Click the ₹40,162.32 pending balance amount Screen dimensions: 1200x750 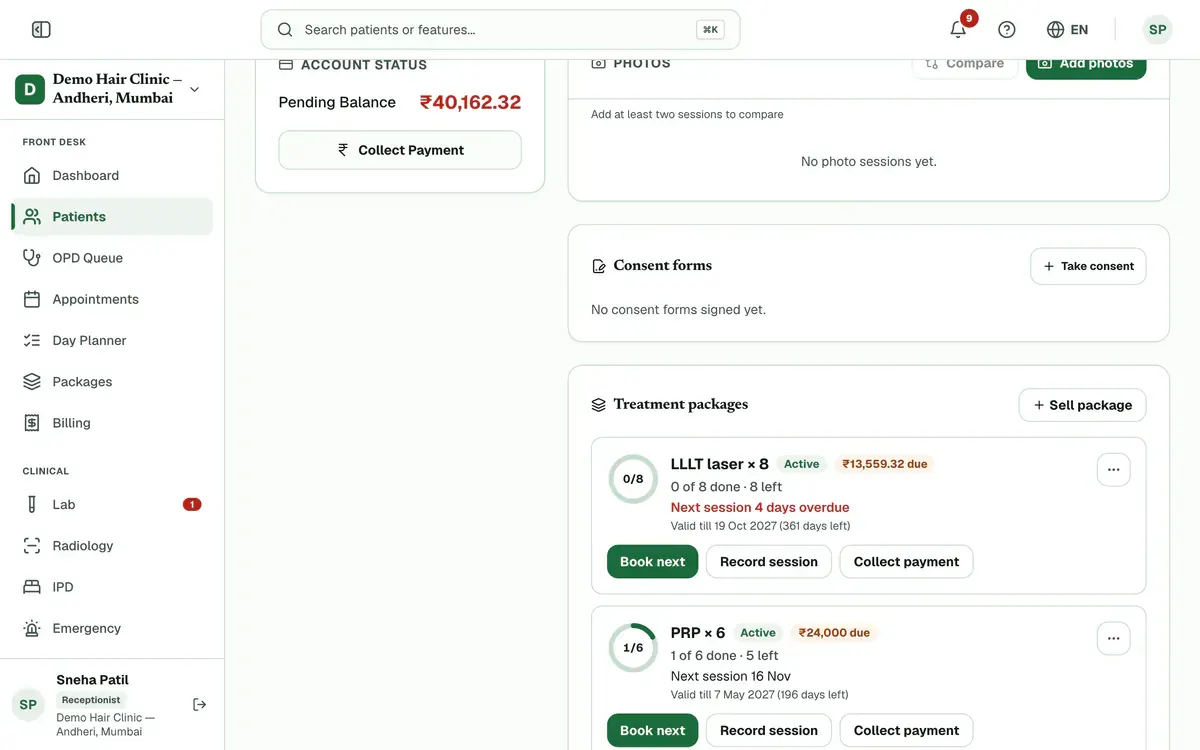(x=470, y=102)
